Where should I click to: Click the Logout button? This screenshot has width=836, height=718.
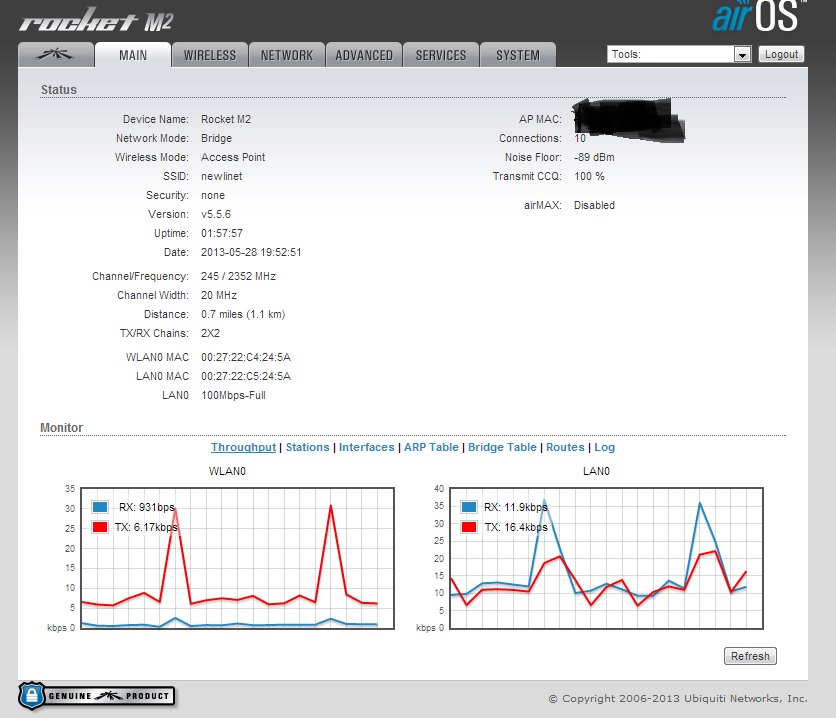point(781,54)
